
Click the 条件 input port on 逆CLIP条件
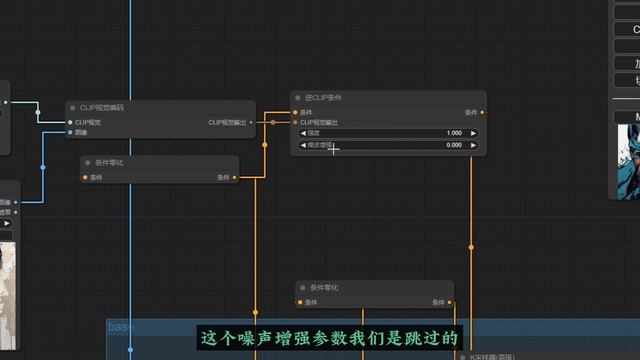pyautogui.click(x=295, y=112)
